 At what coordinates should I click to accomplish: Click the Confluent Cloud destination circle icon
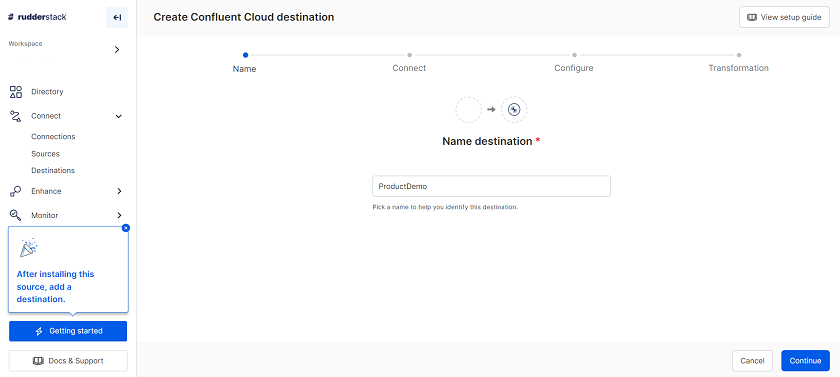click(514, 110)
